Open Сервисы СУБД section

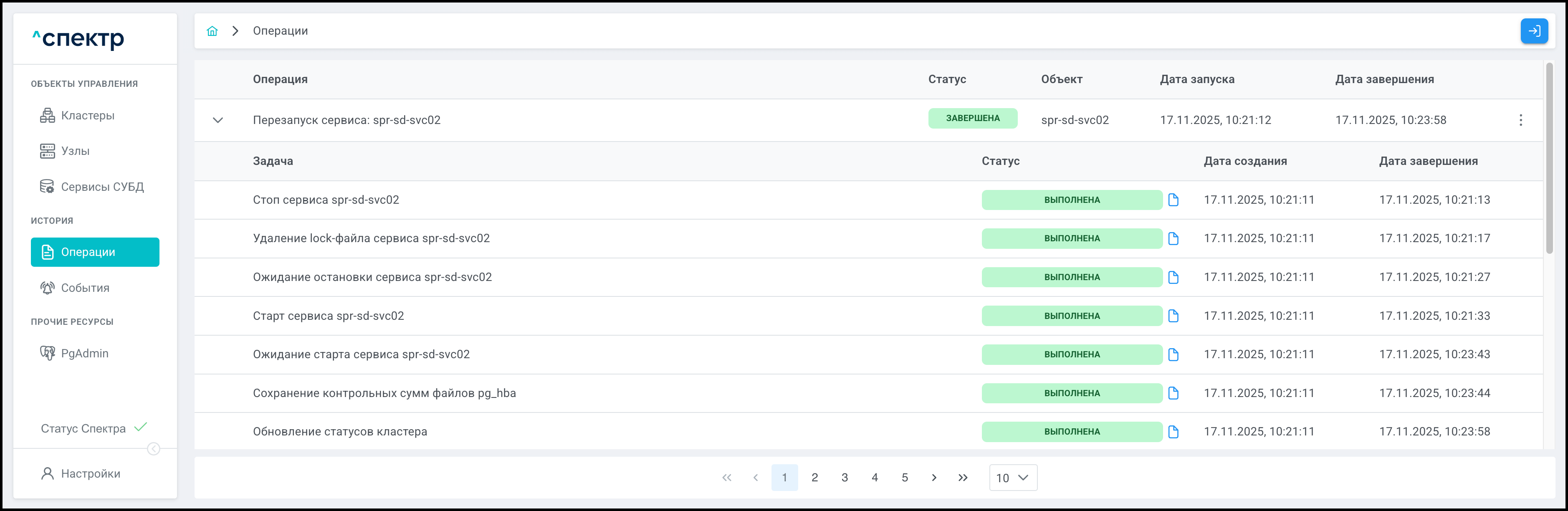click(101, 187)
